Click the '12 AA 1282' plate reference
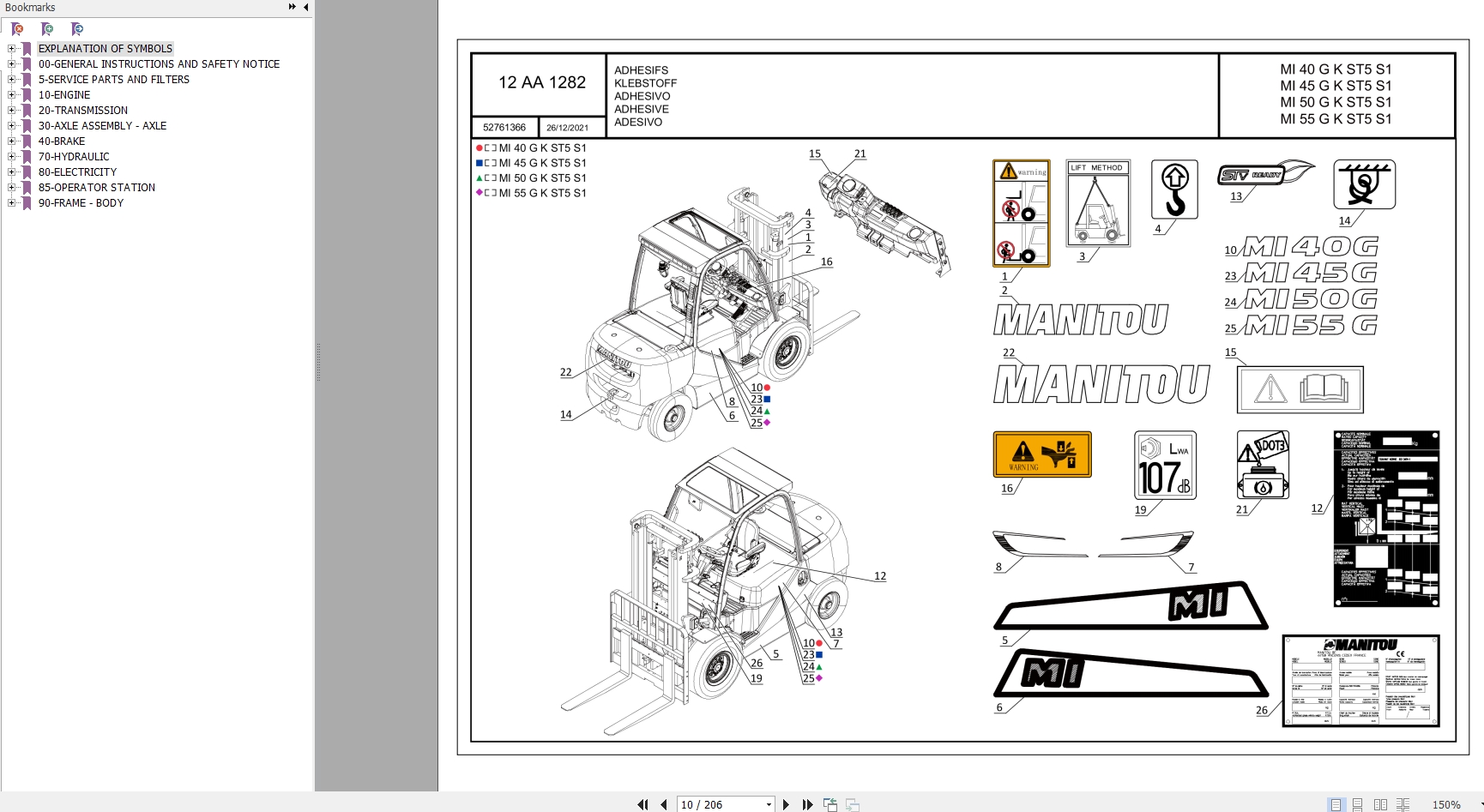1484x812 pixels. pos(542,83)
